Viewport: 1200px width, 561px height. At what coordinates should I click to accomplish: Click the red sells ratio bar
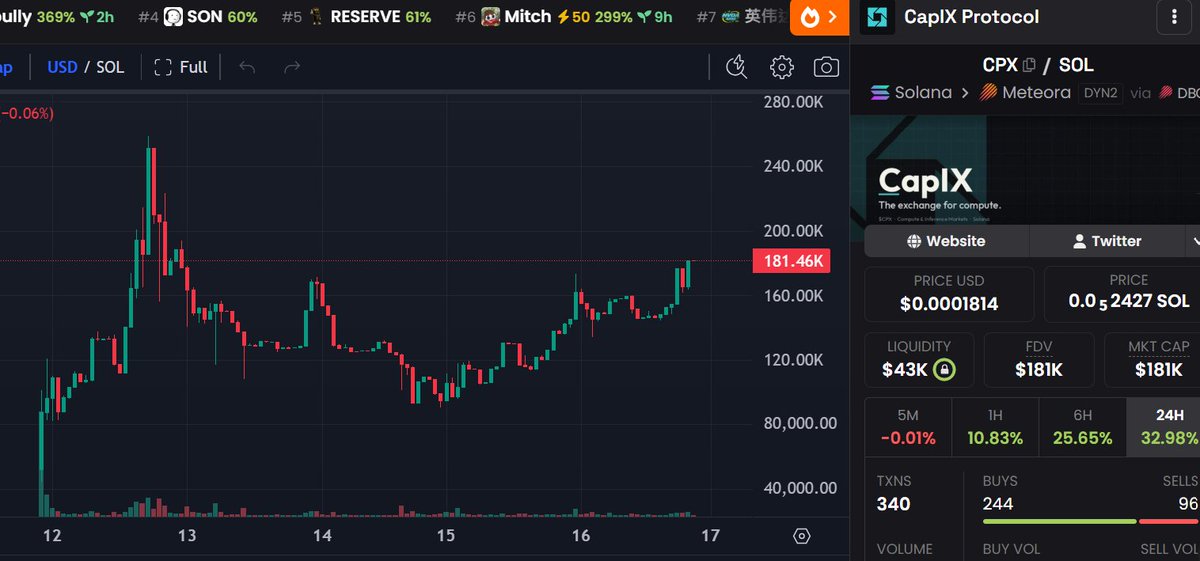point(1169,521)
